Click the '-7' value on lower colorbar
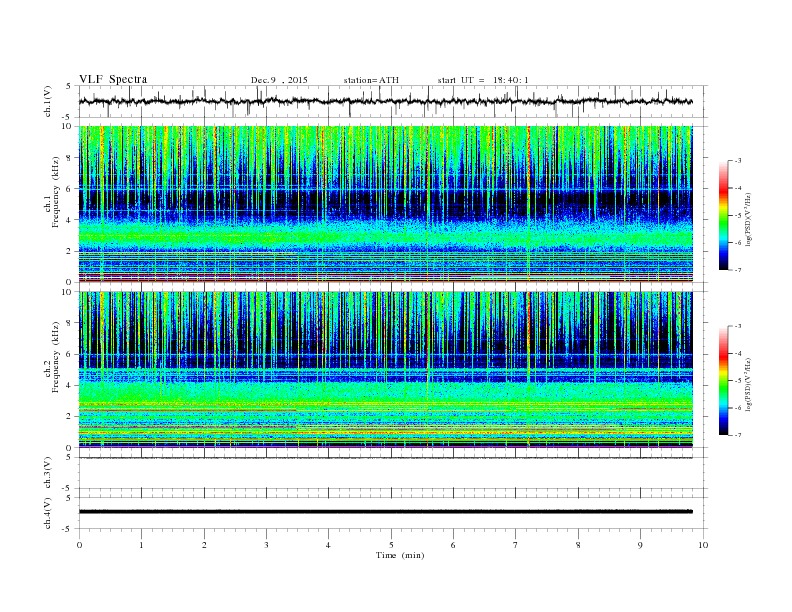Viewport: 792px width, 612px height. pos(737,435)
